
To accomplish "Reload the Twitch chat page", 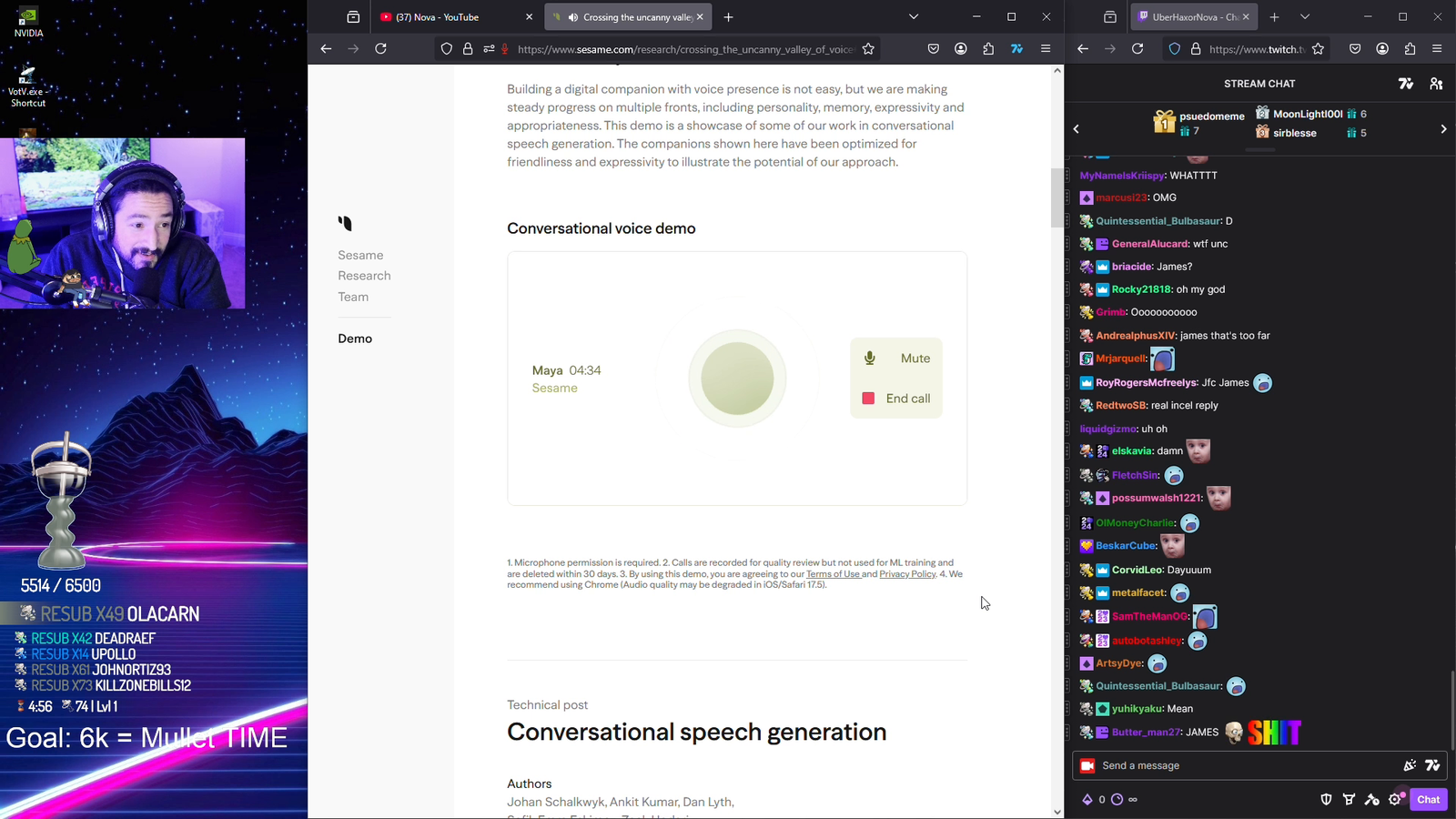I will 1137,49.
